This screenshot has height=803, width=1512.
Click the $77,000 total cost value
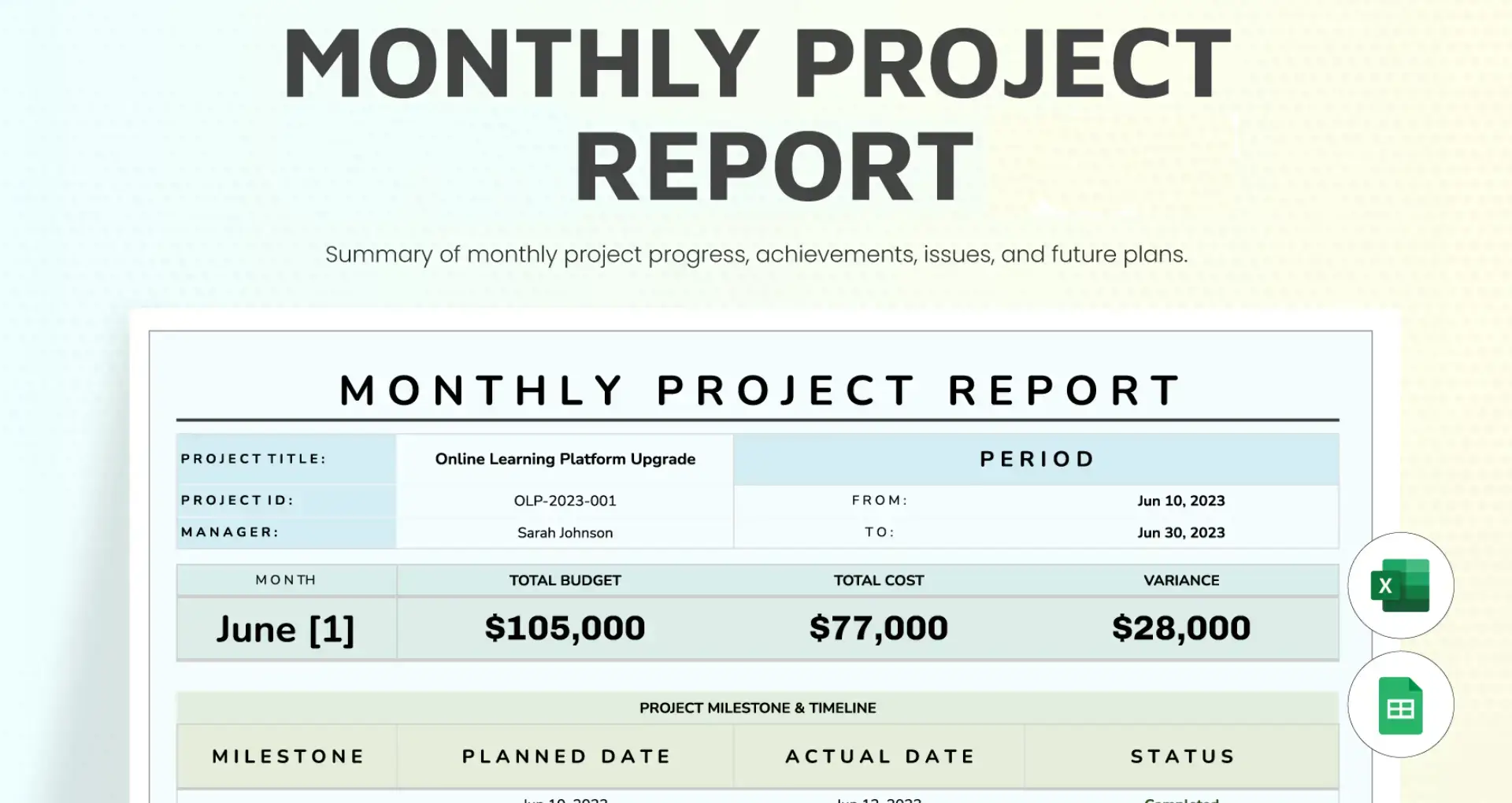pos(878,628)
